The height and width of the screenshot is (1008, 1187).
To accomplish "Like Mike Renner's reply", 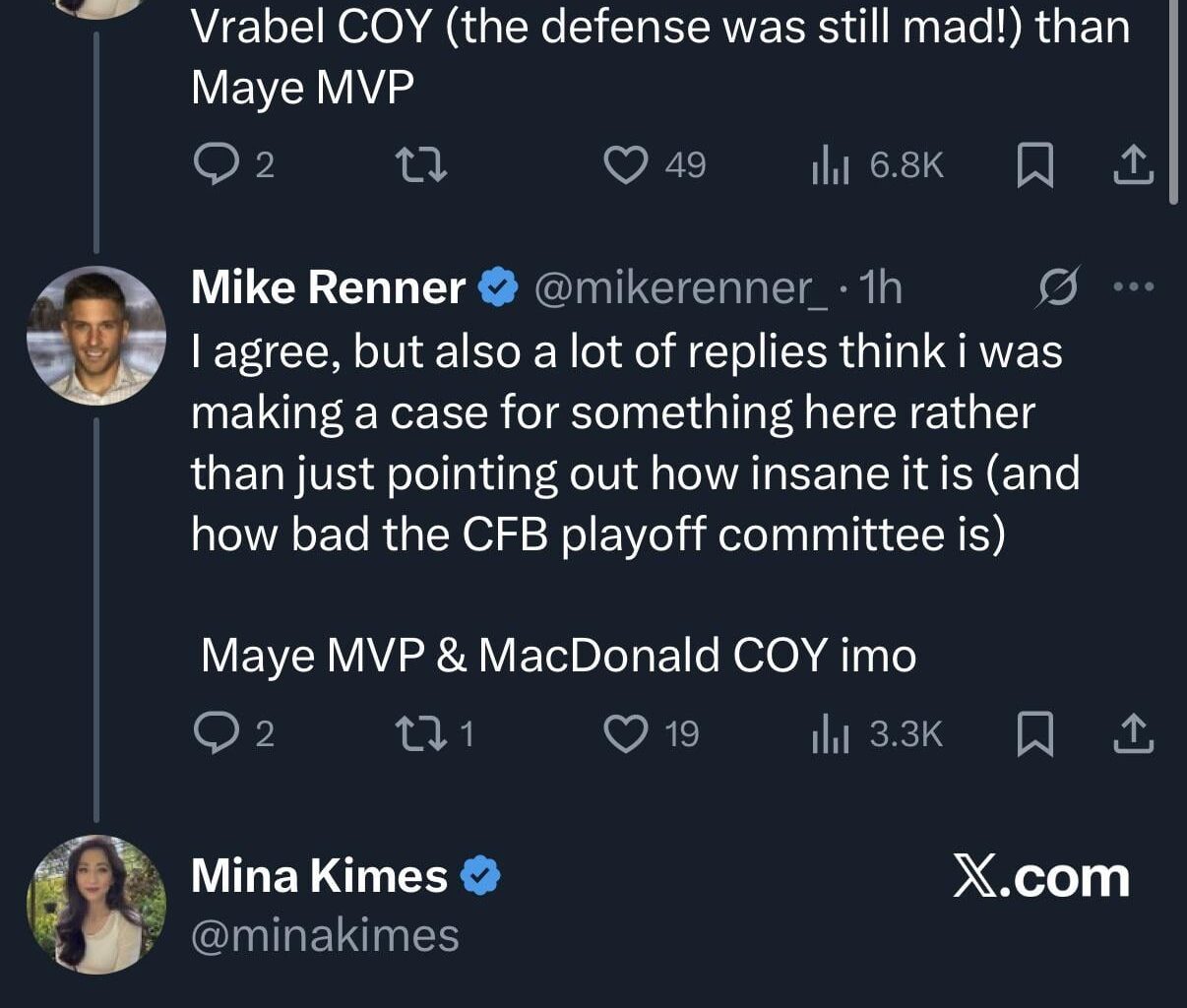I will tap(626, 731).
